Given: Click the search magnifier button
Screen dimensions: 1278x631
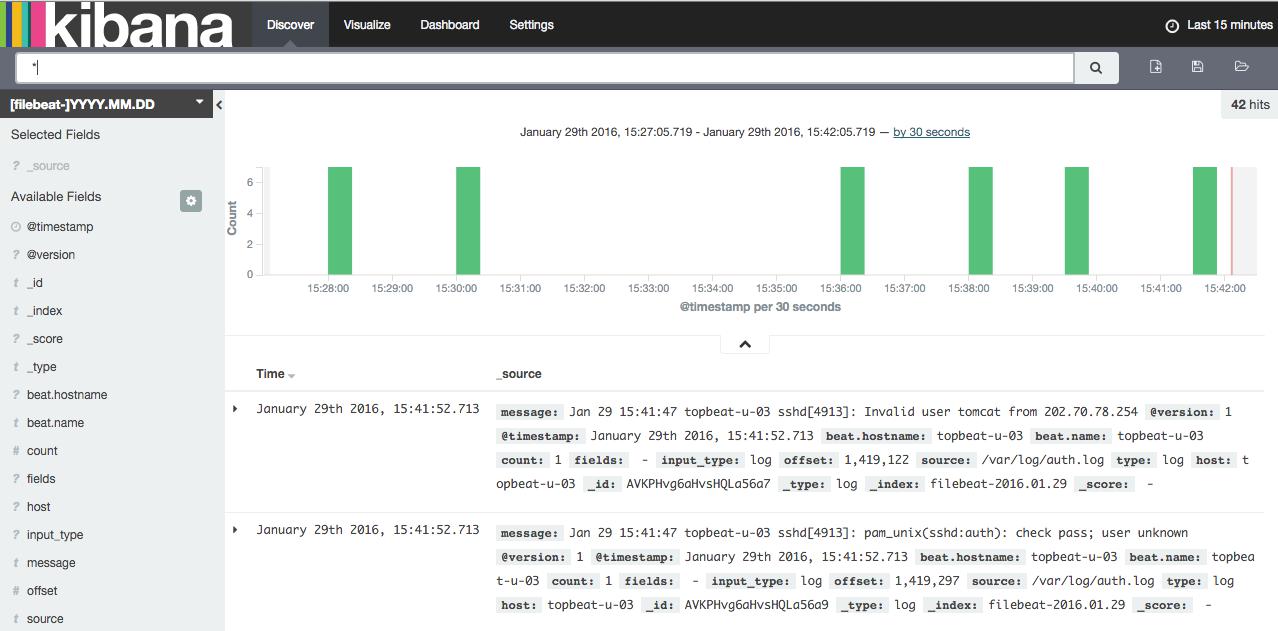Looking at the screenshot, I should (x=1096, y=68).
